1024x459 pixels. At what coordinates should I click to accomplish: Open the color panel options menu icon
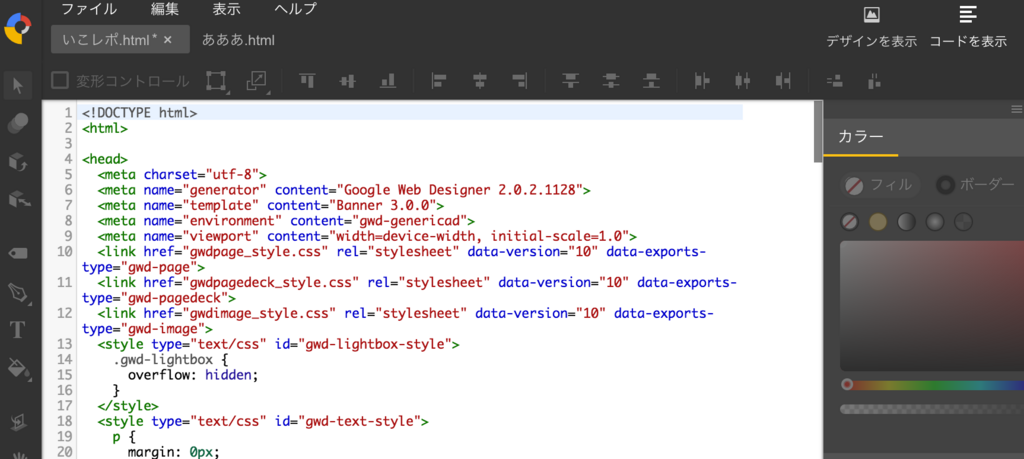tap(1017, 108)
